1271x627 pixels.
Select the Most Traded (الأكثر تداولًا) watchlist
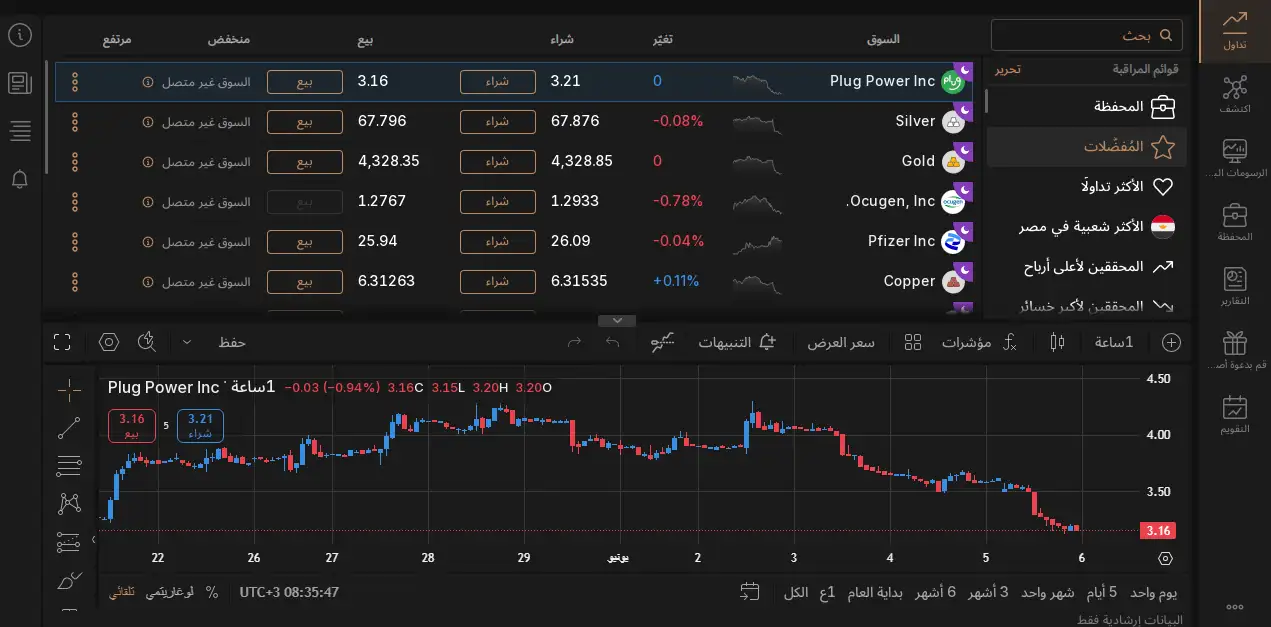pyautogui.click(x=1086, y=187)
